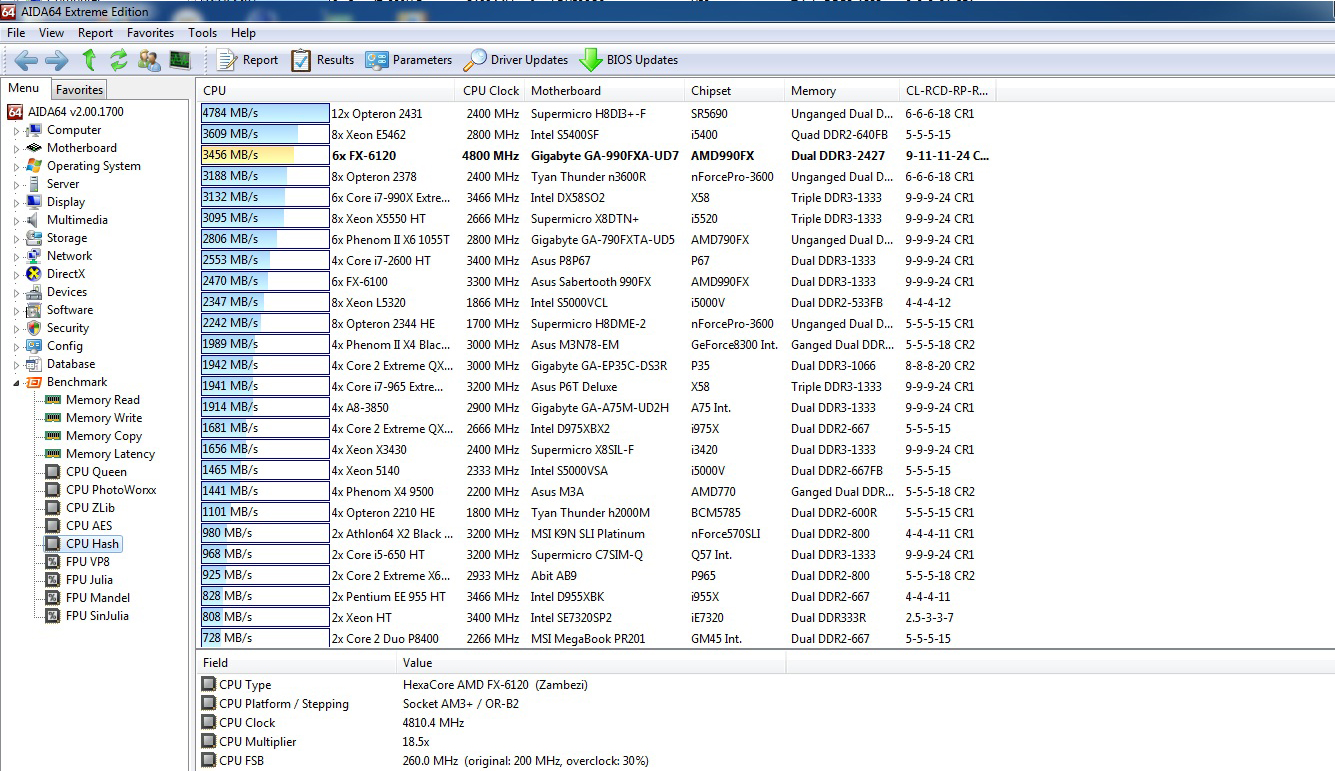Click the green Up arrow icon
This screenshot has width=1335, height=771.
(x=89, y=60)
